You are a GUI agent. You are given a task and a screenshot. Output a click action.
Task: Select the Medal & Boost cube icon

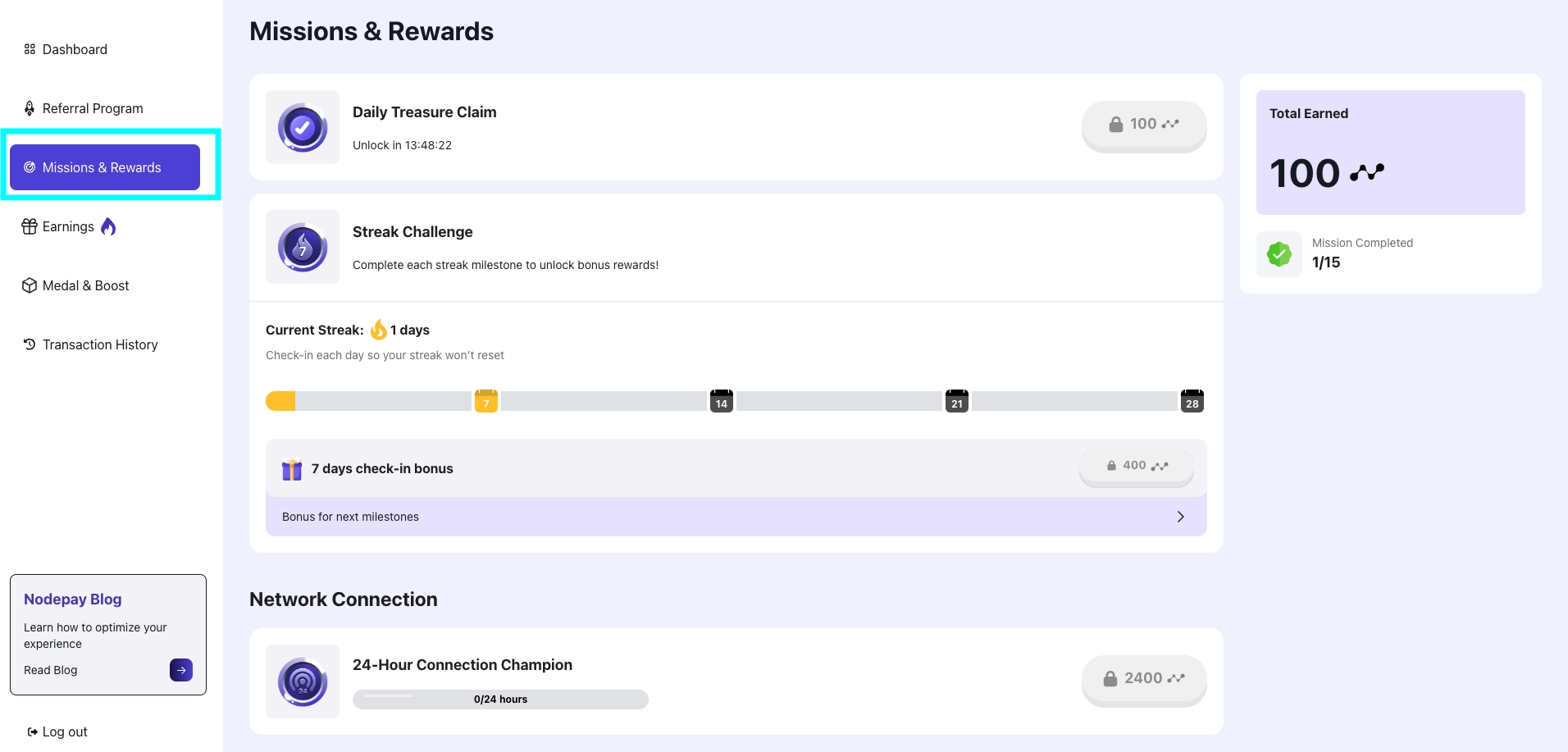coord(30,285)
